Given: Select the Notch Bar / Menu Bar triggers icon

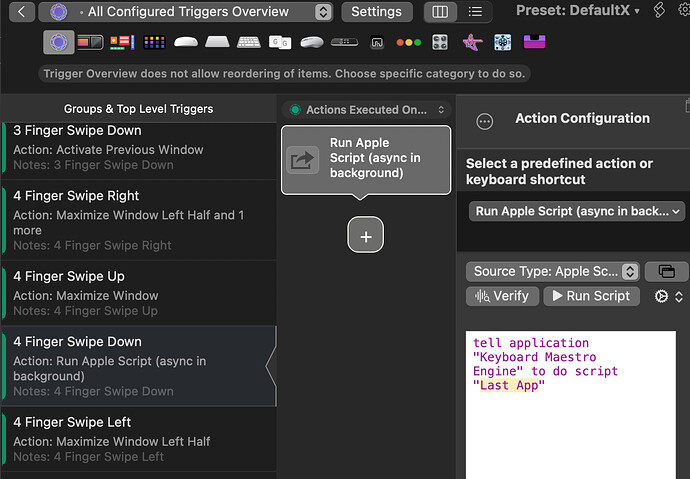Looking at the screenshot, I should tap(122, 43).
